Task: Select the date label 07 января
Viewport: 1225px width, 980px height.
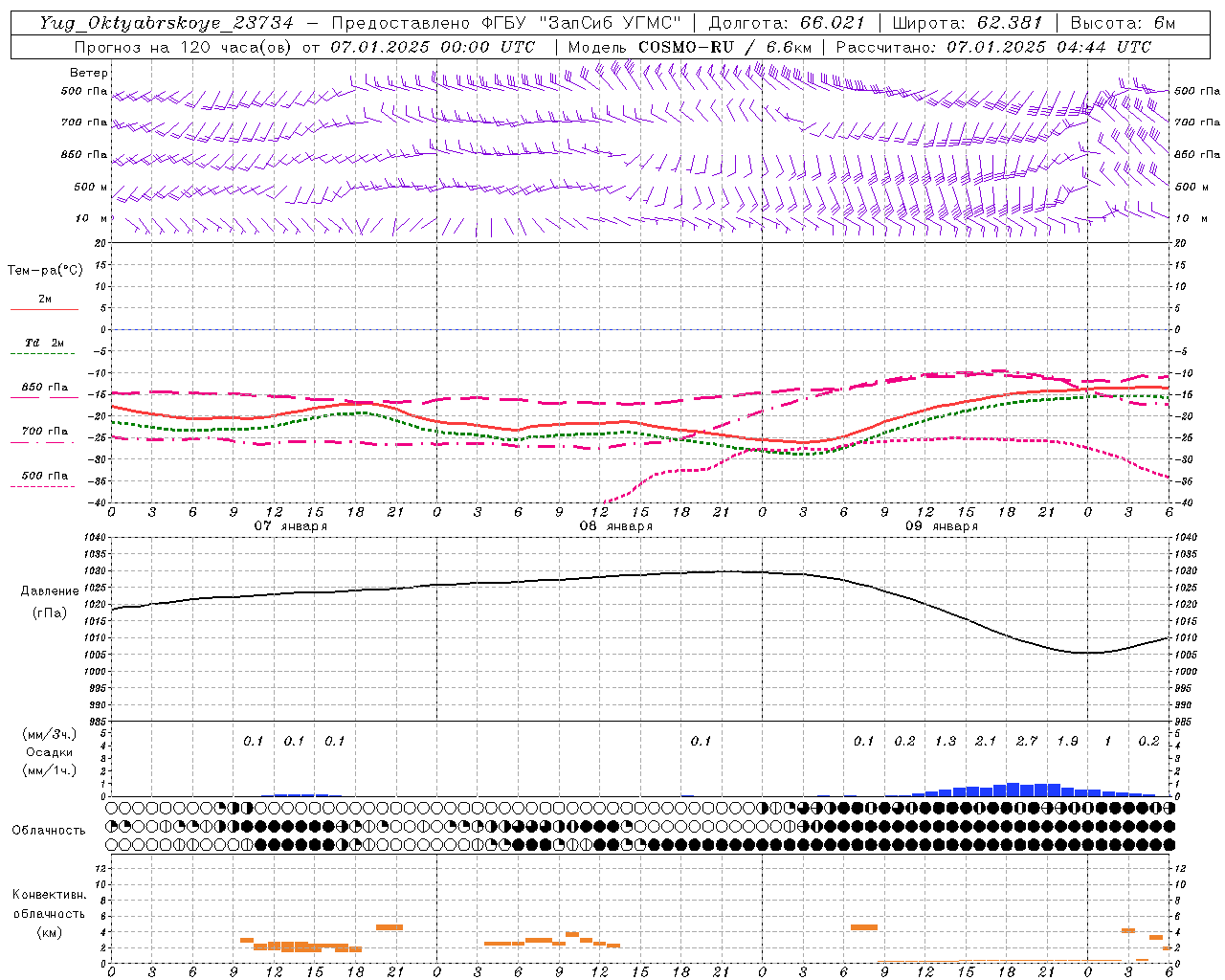Action: (x=290, y=526)
